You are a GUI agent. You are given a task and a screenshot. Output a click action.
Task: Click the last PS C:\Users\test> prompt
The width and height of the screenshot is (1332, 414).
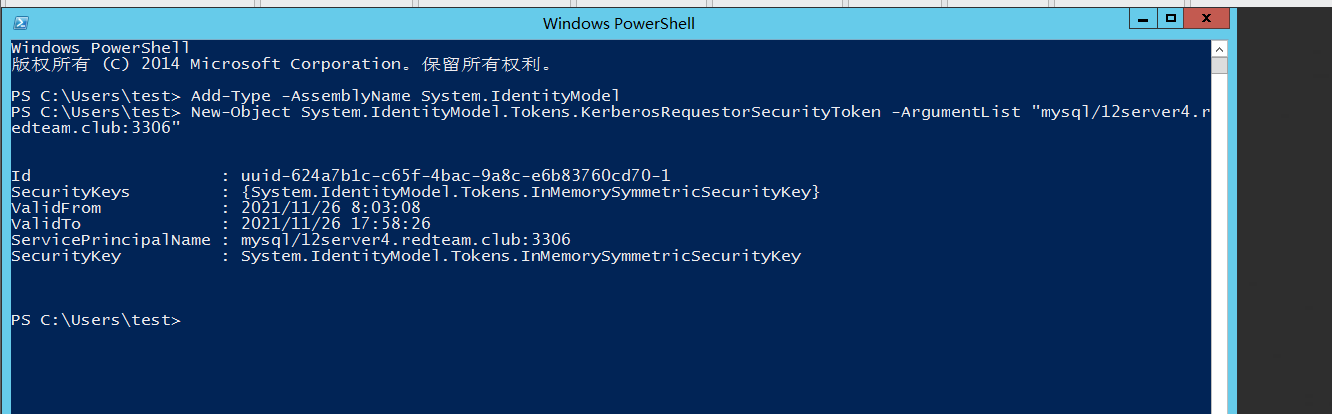96,320
